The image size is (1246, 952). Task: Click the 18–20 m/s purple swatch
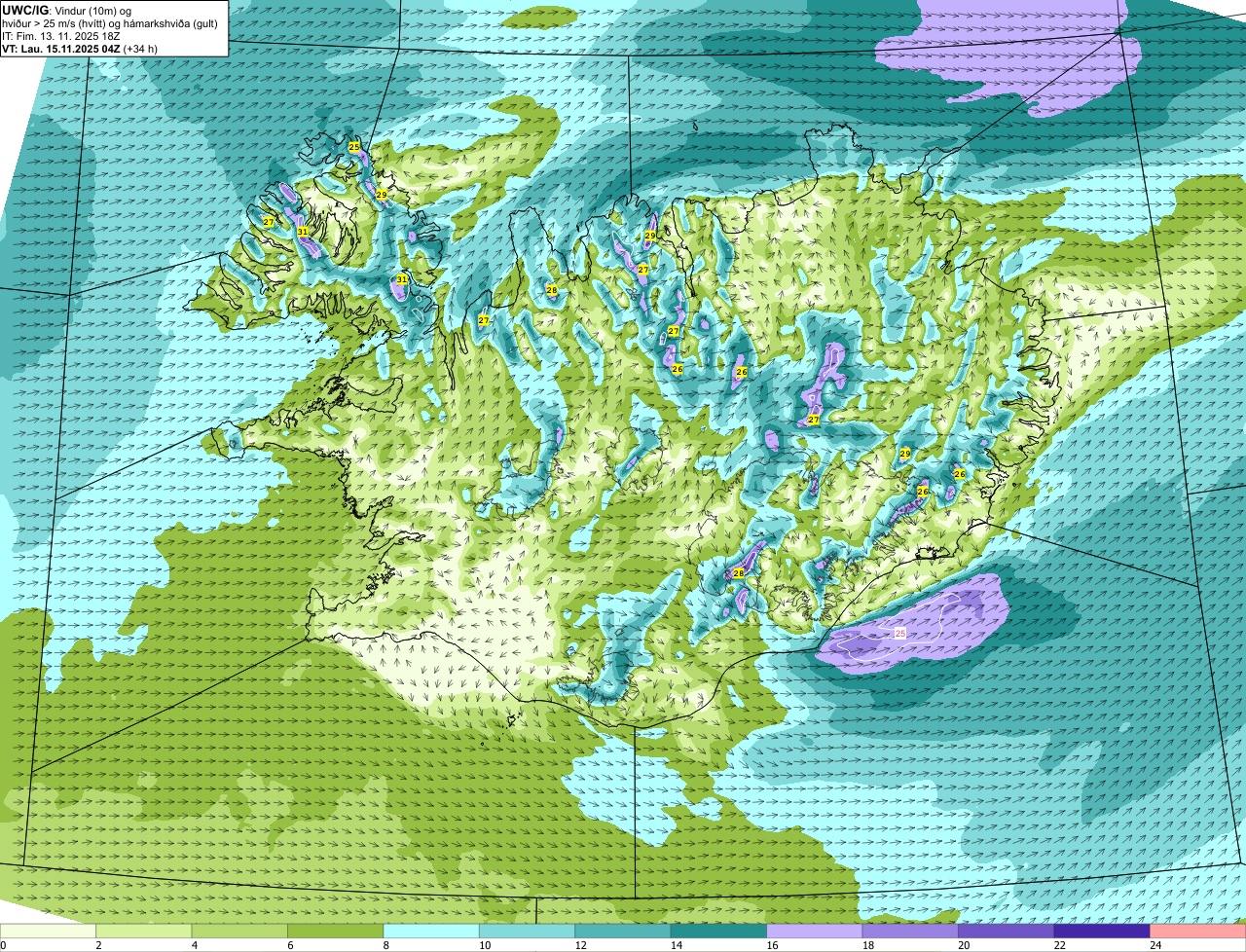[x=911, y=932]
